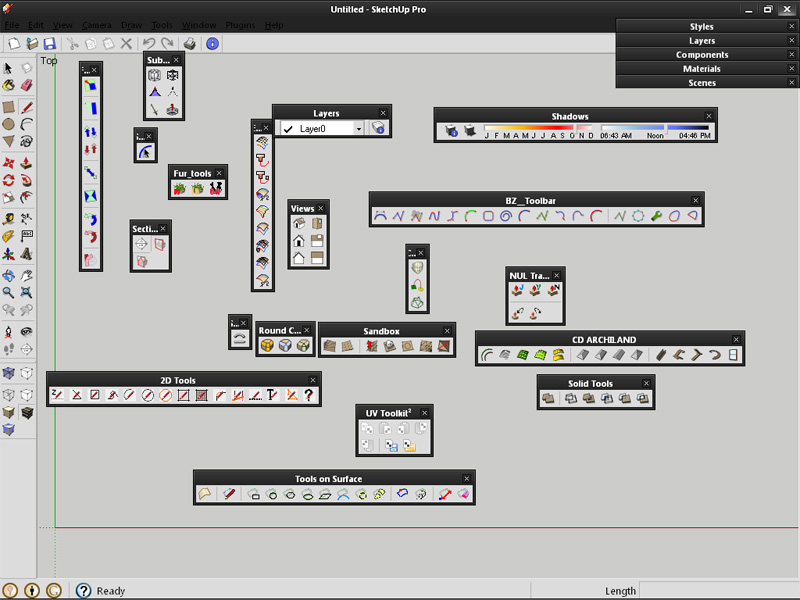Click first icon in Solid Tools toolbar
The height and width of the screenshot is (600, 800).
point(548,398)
